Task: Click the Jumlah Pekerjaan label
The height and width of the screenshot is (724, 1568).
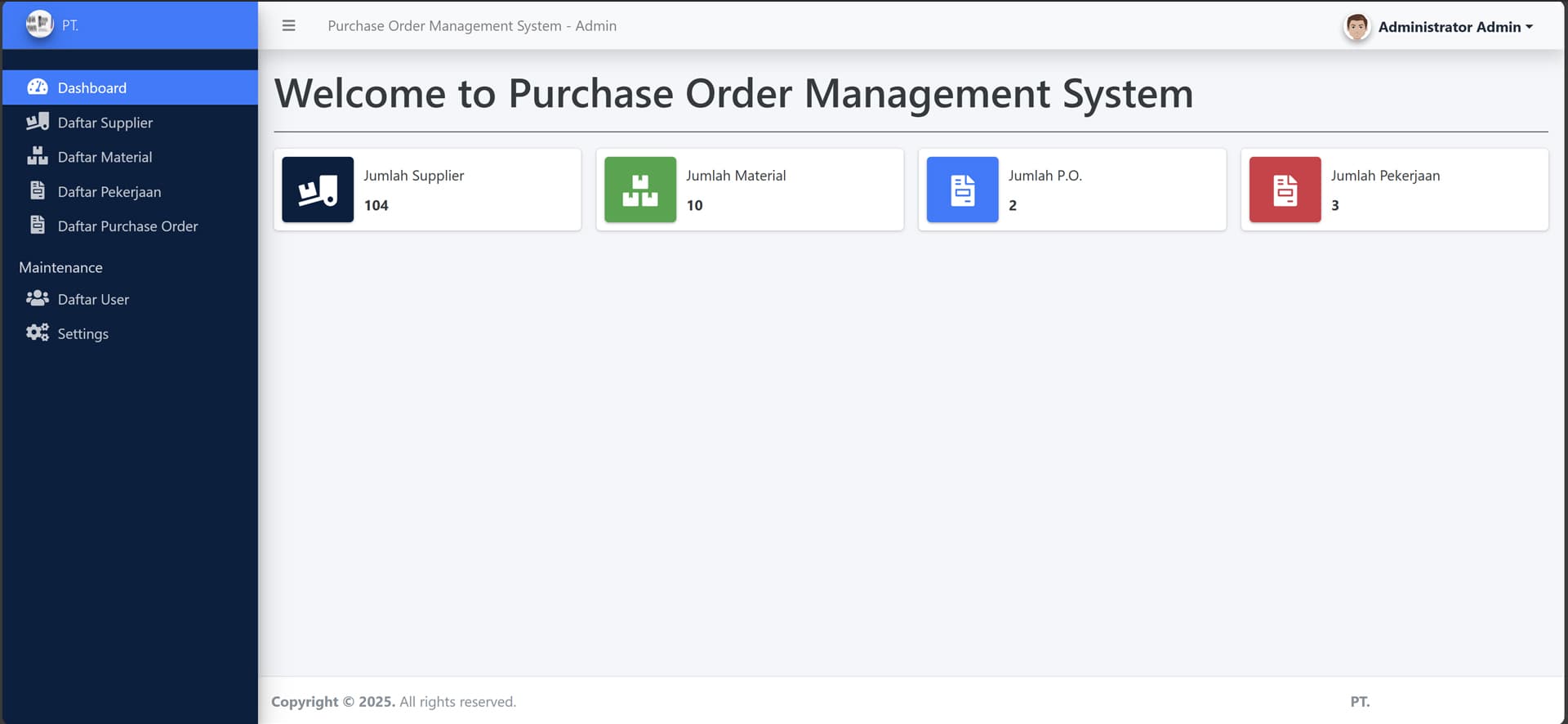Action: pyautogui.click(x=1385, y=176)
